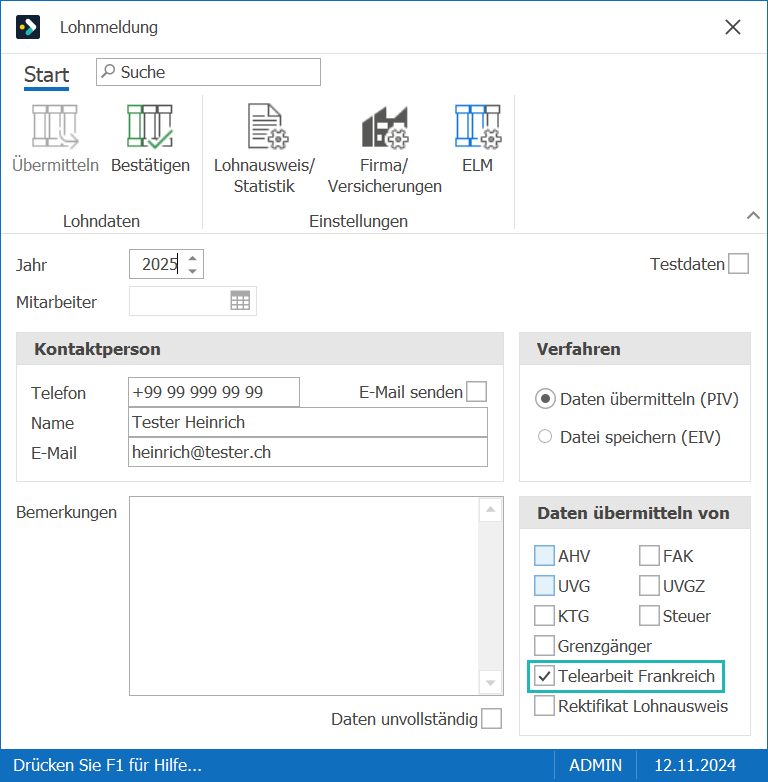768x782 pixels.
Task: Check the Daten unvollständig box
Action: (x=492, y=719)
